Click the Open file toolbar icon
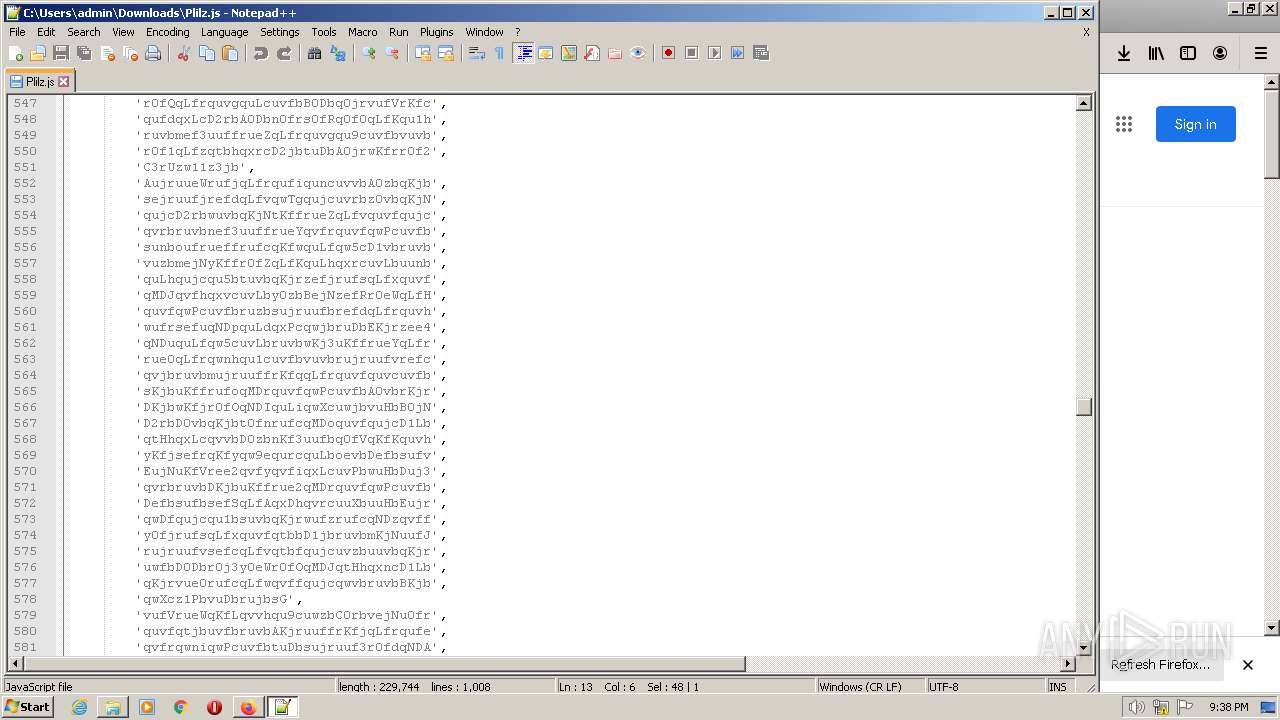Viewport: 1280px width, 720px height. pos(38,53)
